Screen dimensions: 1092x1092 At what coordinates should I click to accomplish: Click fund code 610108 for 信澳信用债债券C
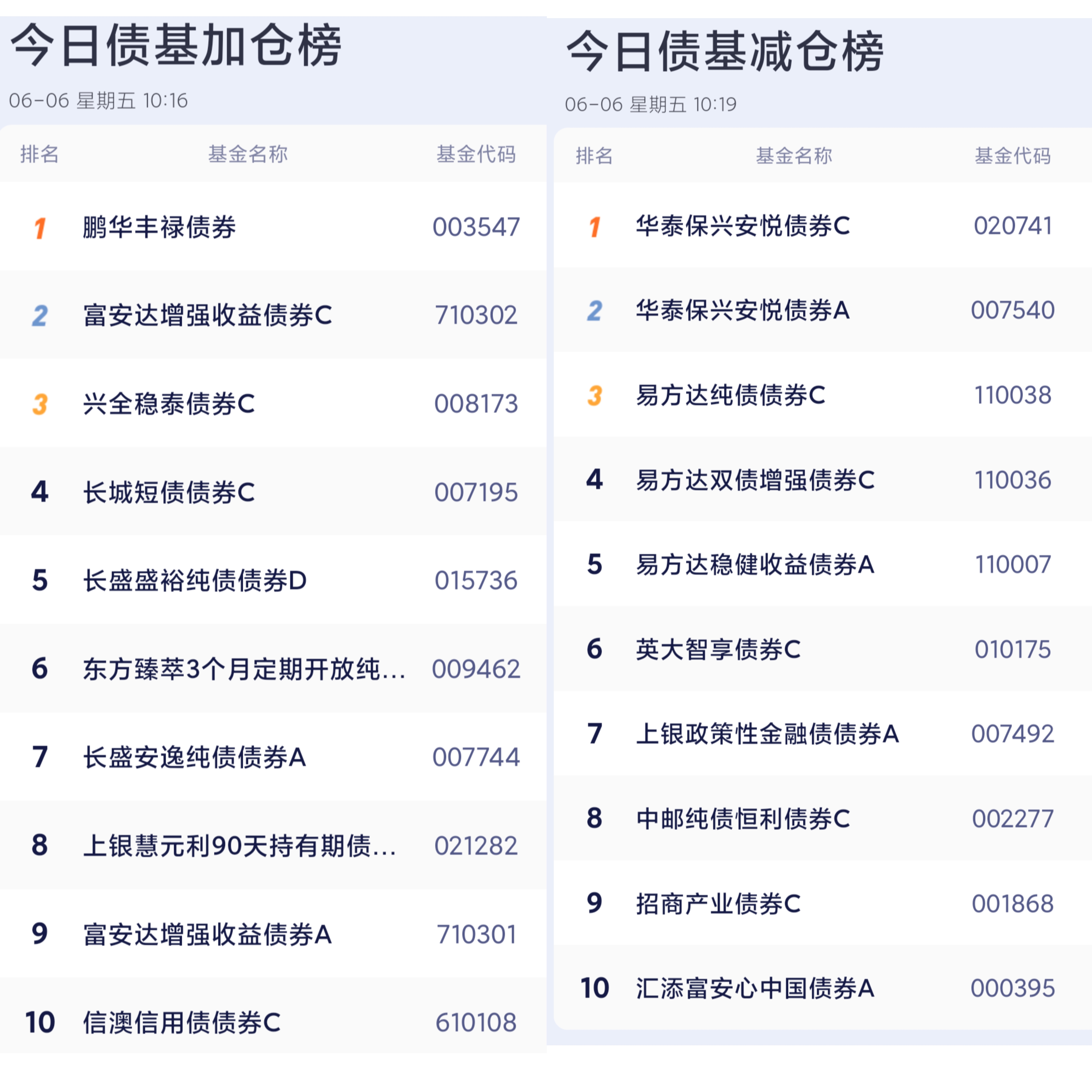(x=476, y=1022)
